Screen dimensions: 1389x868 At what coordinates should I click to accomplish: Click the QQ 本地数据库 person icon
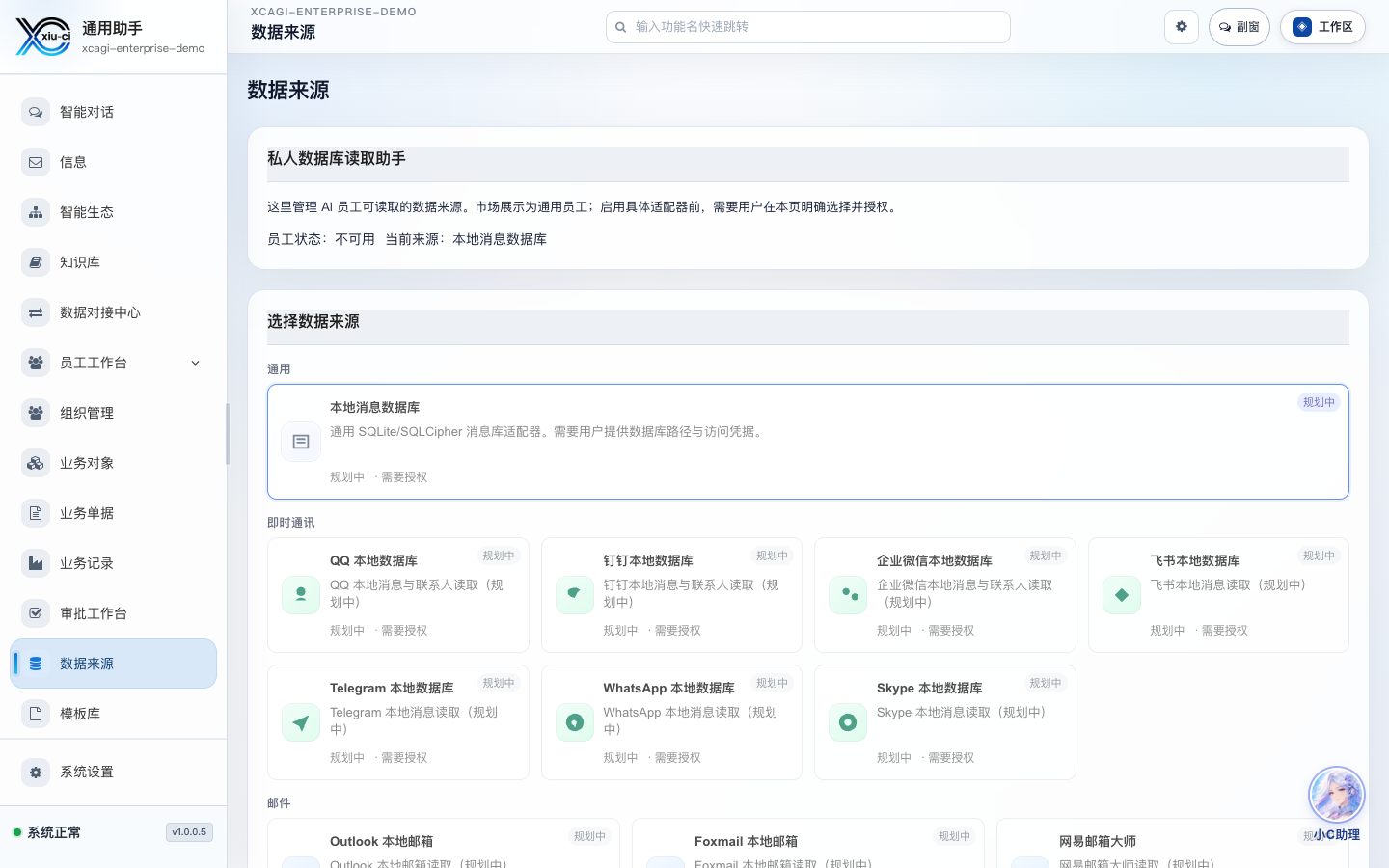pyautogui.click(x=301, y=595)
